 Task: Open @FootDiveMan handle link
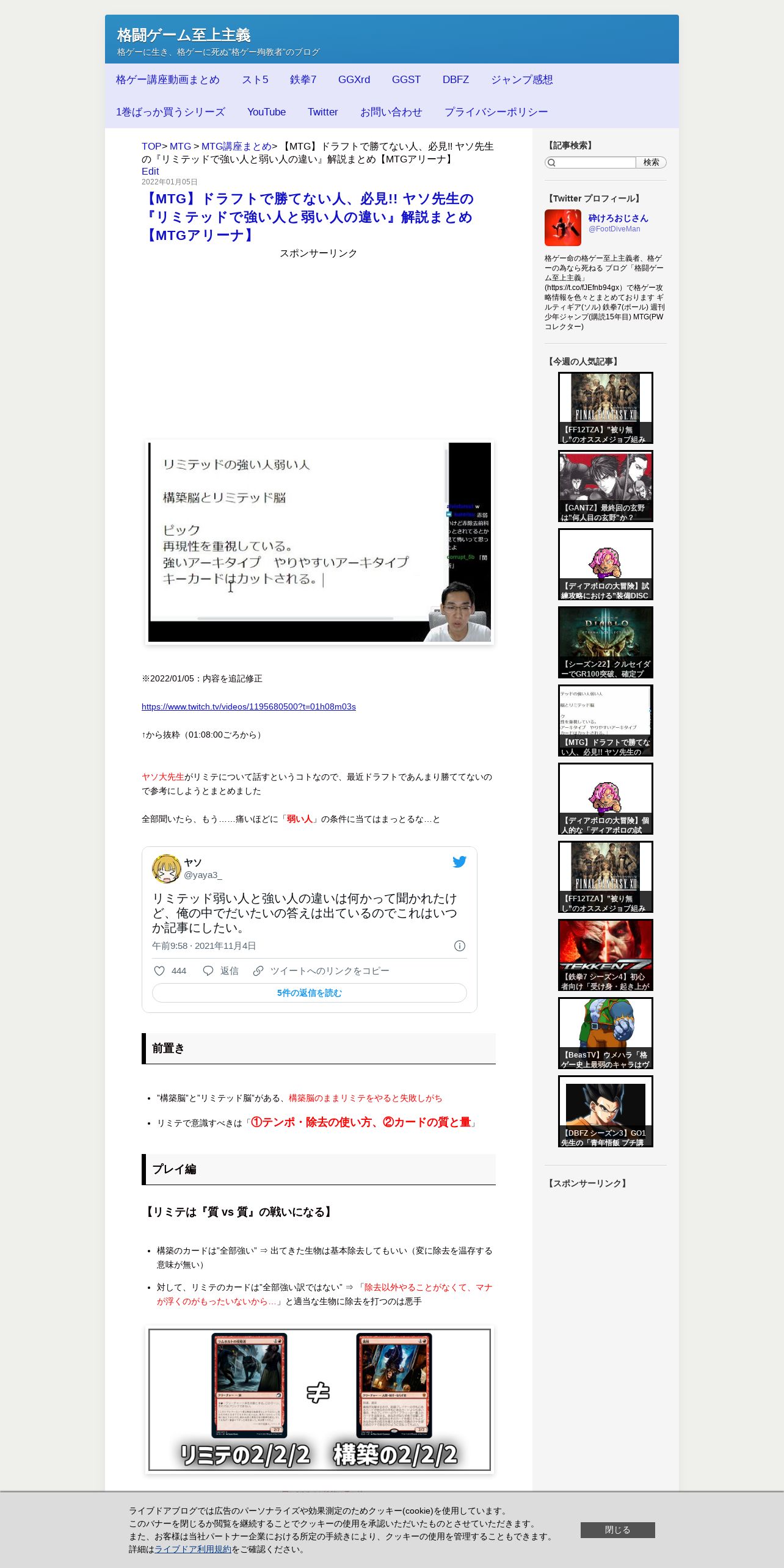614,229
